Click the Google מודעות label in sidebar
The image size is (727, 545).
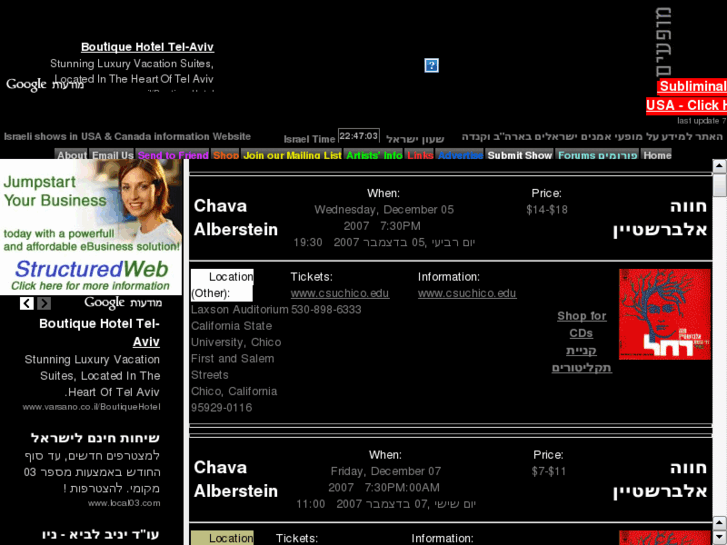tap(123, 303)
